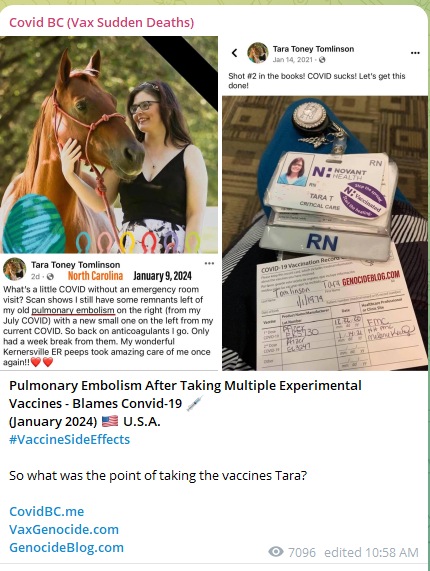The image size is (430, 571).
Task: Open the Covid BC channel name
Action: (x=102, y=23)
